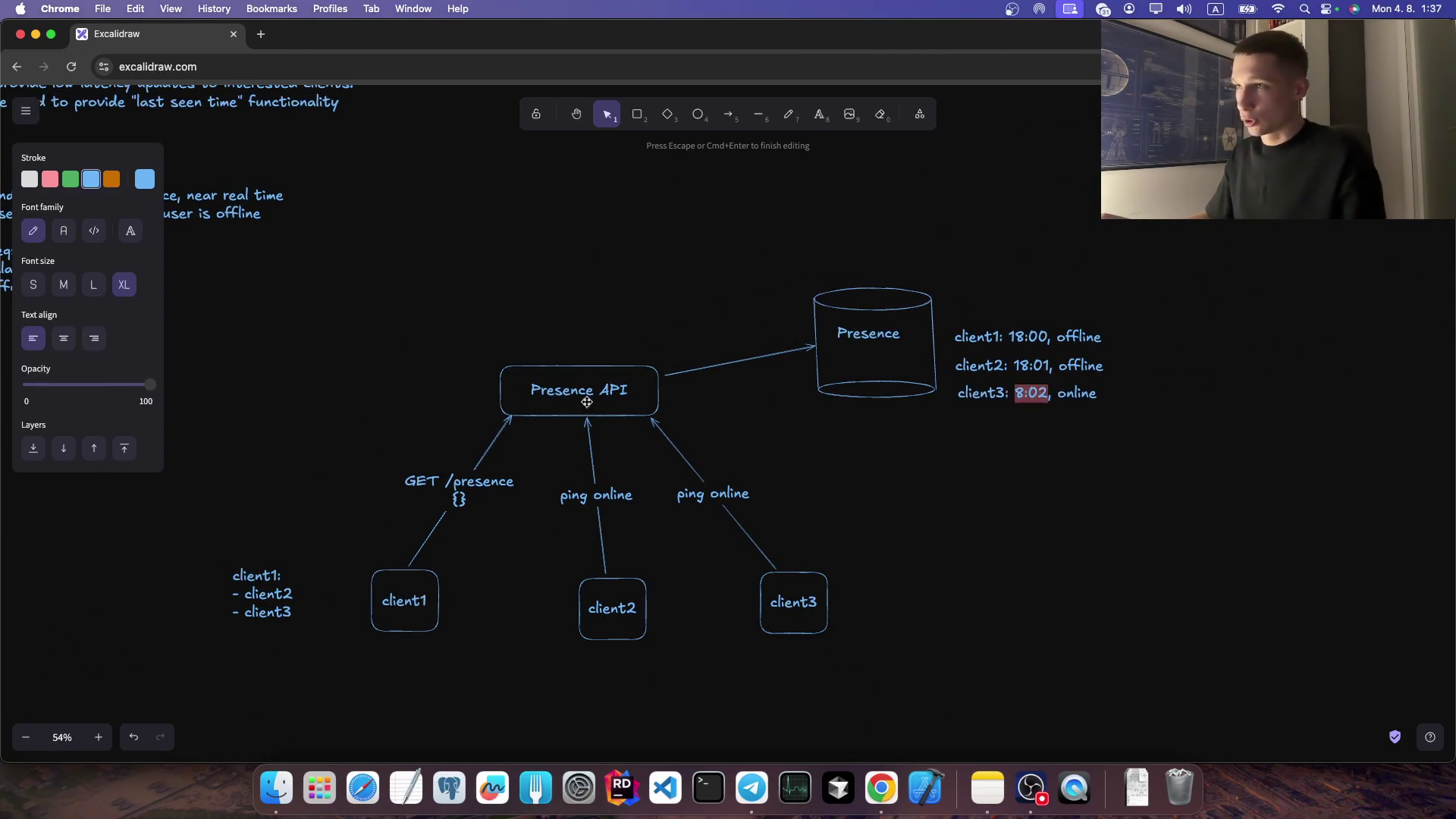Select font size M
Screen dimensions: 1456x819
coord(64,284)
